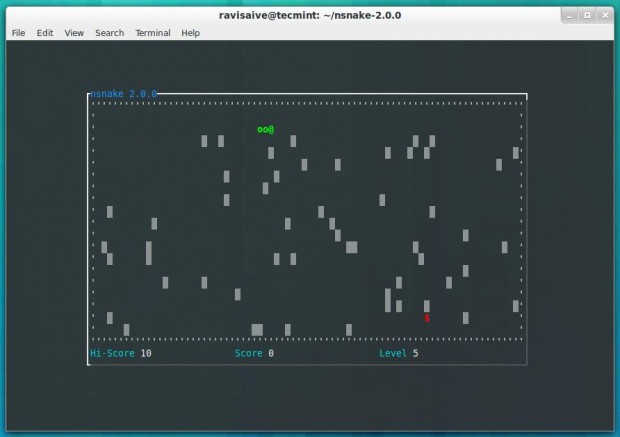The width and height of the screenshot is (620, 437).
Task: Click the Hi-Score value 10
Action: (x=146, y=353)
